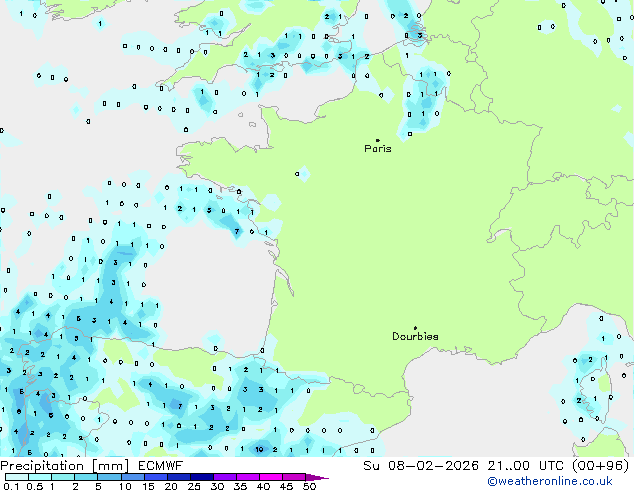Click the 20–25 mm legend color swatch
The width and height of the screenshot is (634, 490).
click(x=178, y=477)
